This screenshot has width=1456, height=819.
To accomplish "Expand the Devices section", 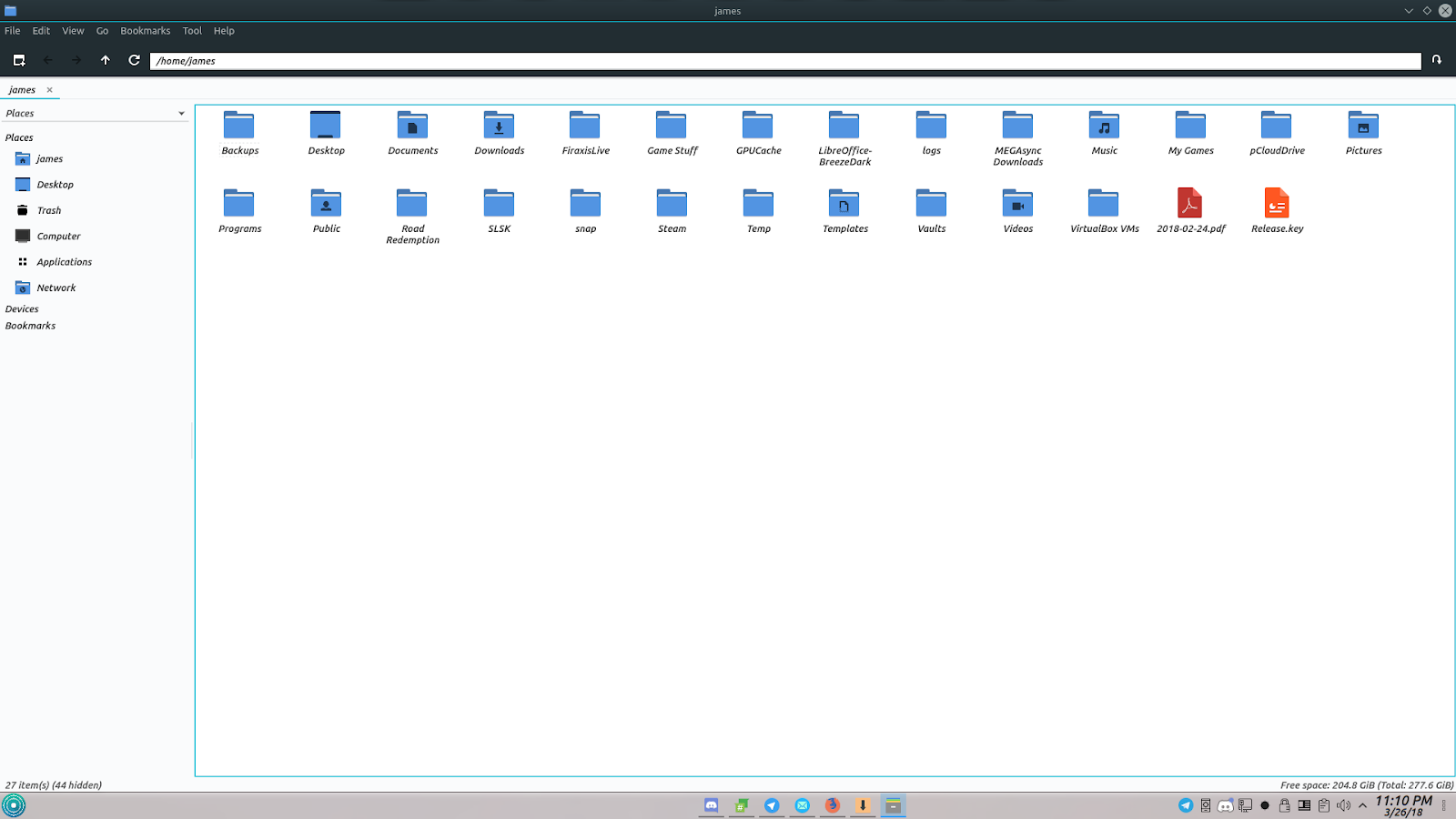I will click(x=22, y=308).
